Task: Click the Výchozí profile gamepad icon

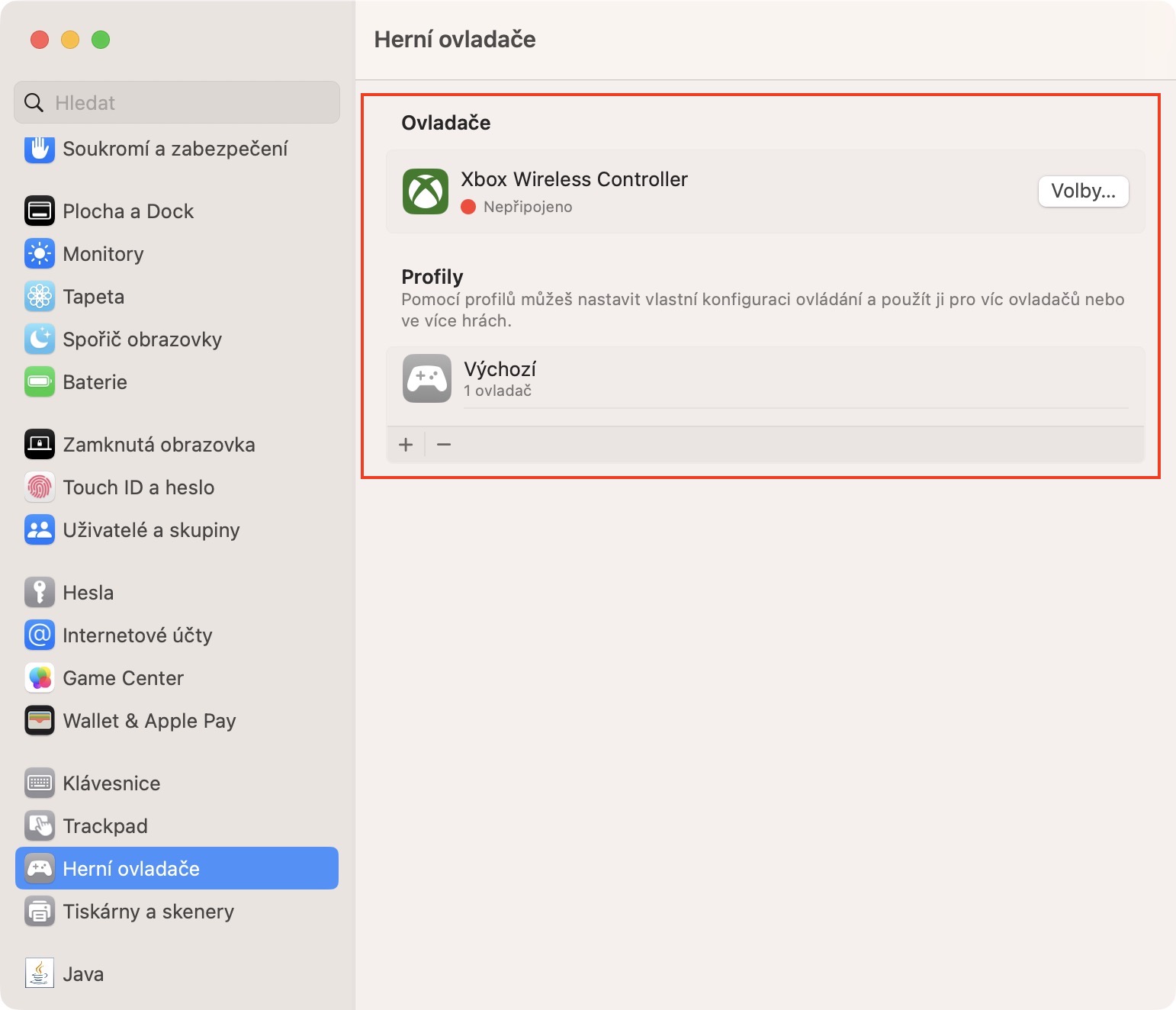Action: pos(426,378)
